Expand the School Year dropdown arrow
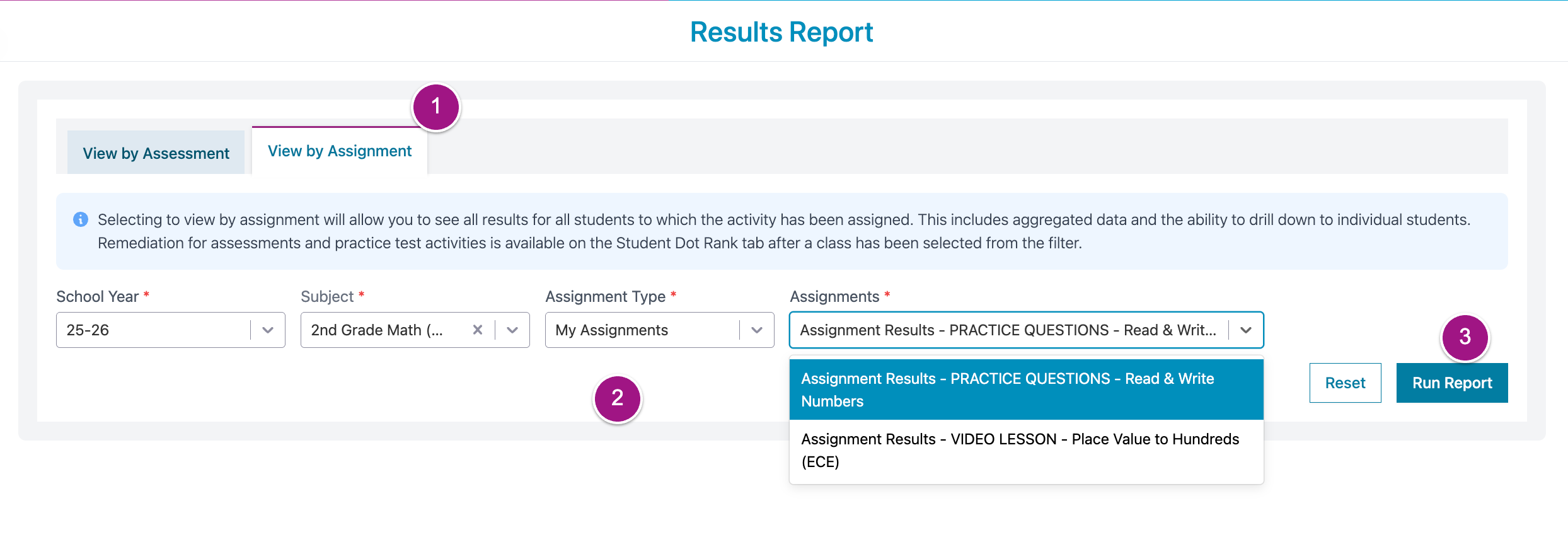The width and height of the screenshot is (1568, 554). tap(268, 330)
